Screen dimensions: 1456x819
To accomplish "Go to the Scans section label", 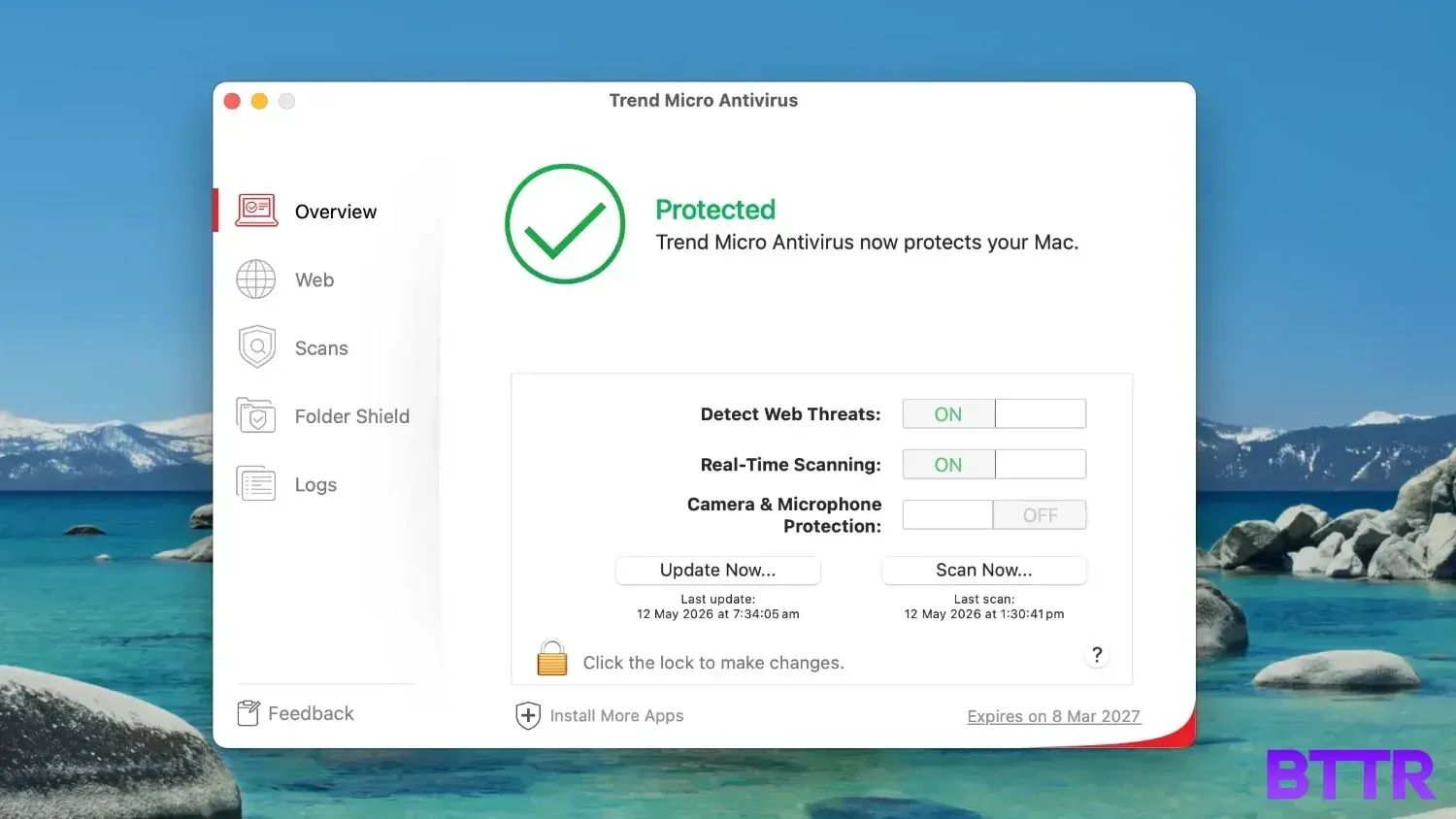I will coord(321,348).
